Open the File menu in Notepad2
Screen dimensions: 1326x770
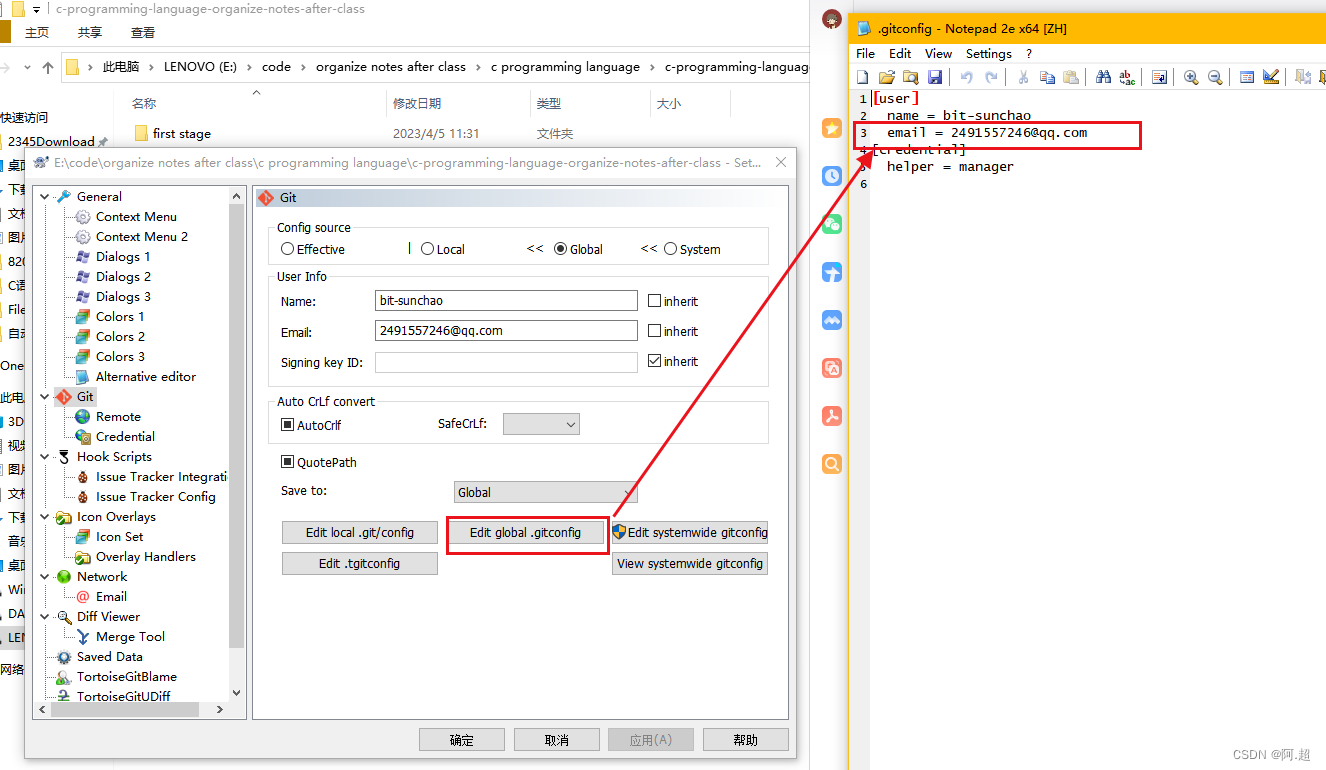[x=866, y=53]
